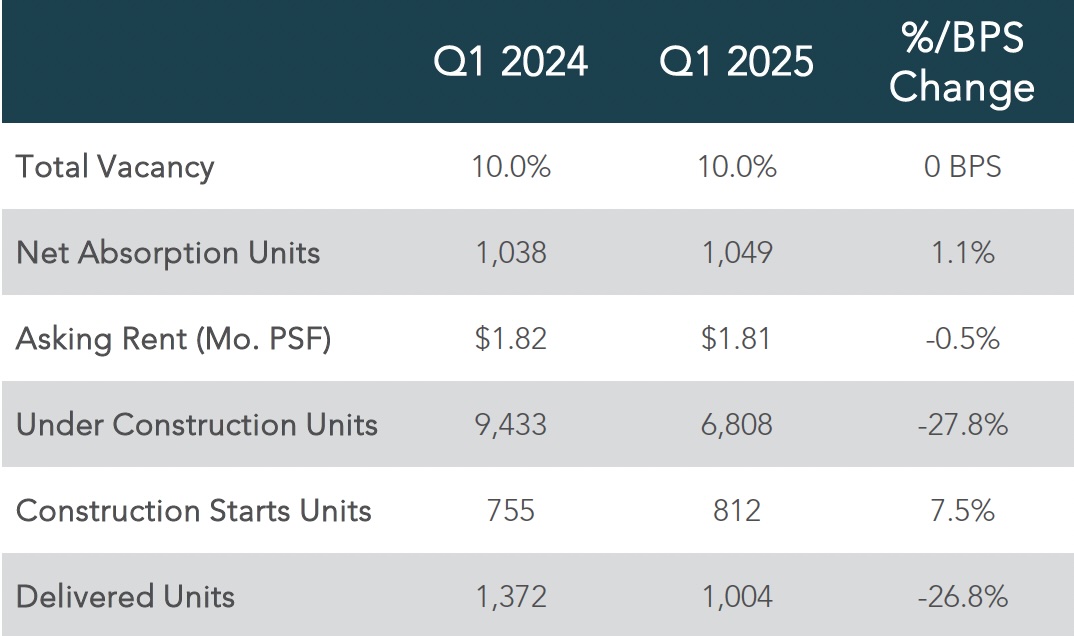The image size is (1074, 636).
Task: Select the Delivered Units row label
Action: point(125,596)
